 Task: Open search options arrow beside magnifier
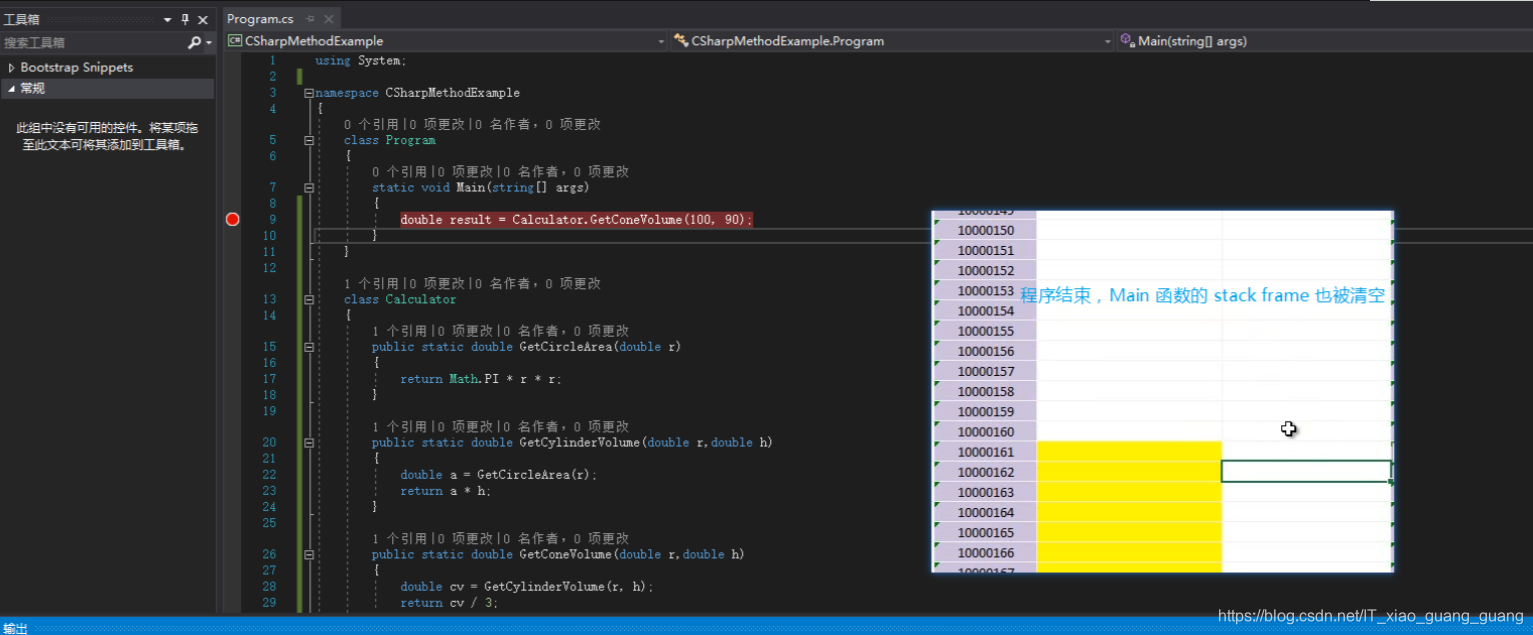click(208, 43)
